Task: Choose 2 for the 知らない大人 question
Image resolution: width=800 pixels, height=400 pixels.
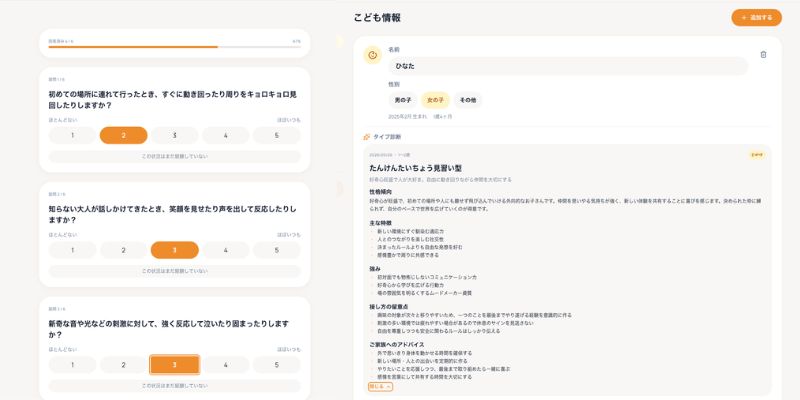Action: (x=123, y=250)
